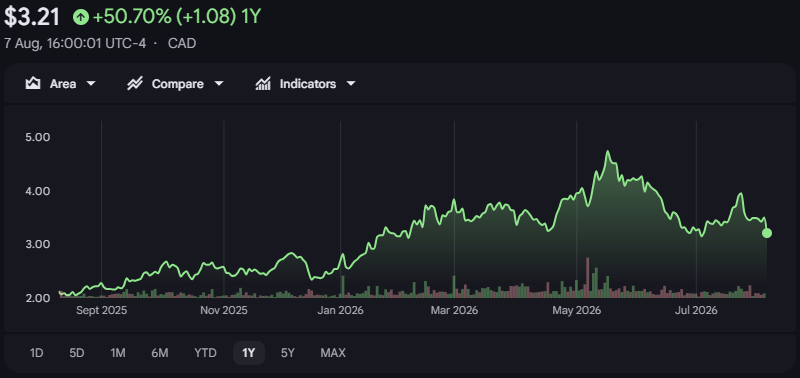Switch to the MAX range
Image resolution: width=800 pixels, height=378 pixels.
tap(333, 353)
